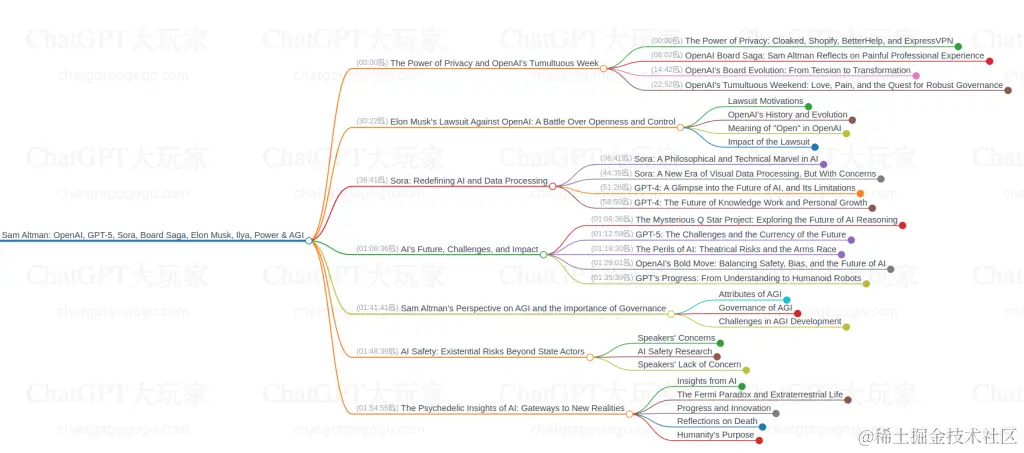Open the (01:19:30) timestamp link

coord(612,249)
